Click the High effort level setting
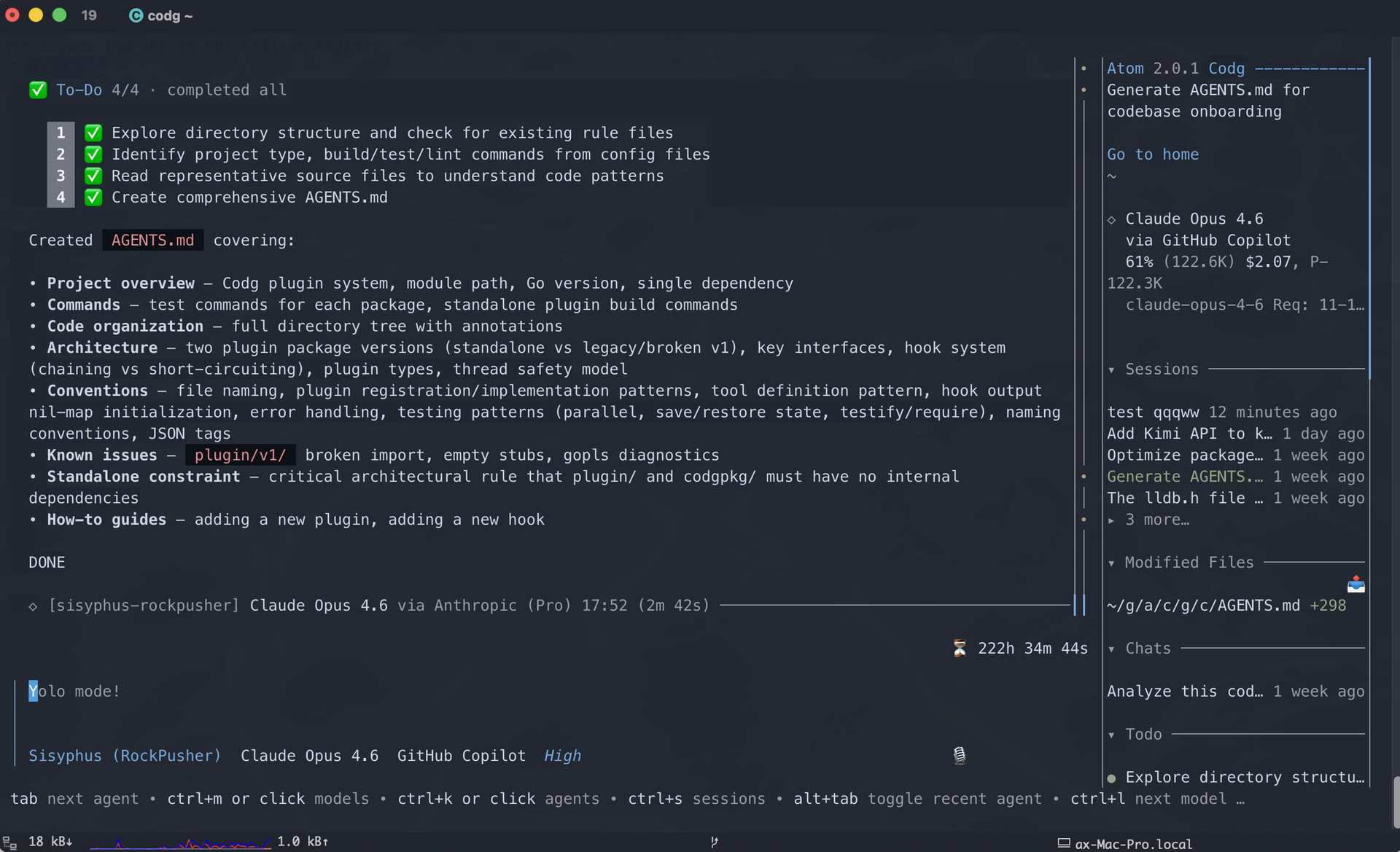This screenshot has height=852, width=1400. (563, 756)
